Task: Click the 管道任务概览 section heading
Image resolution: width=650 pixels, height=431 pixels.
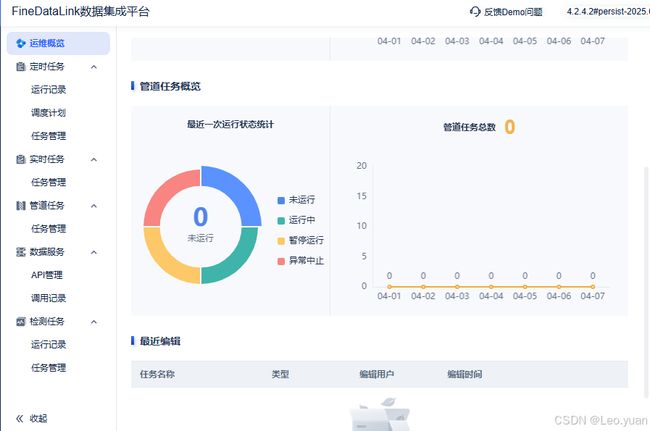Action: [x=170, y=86]
